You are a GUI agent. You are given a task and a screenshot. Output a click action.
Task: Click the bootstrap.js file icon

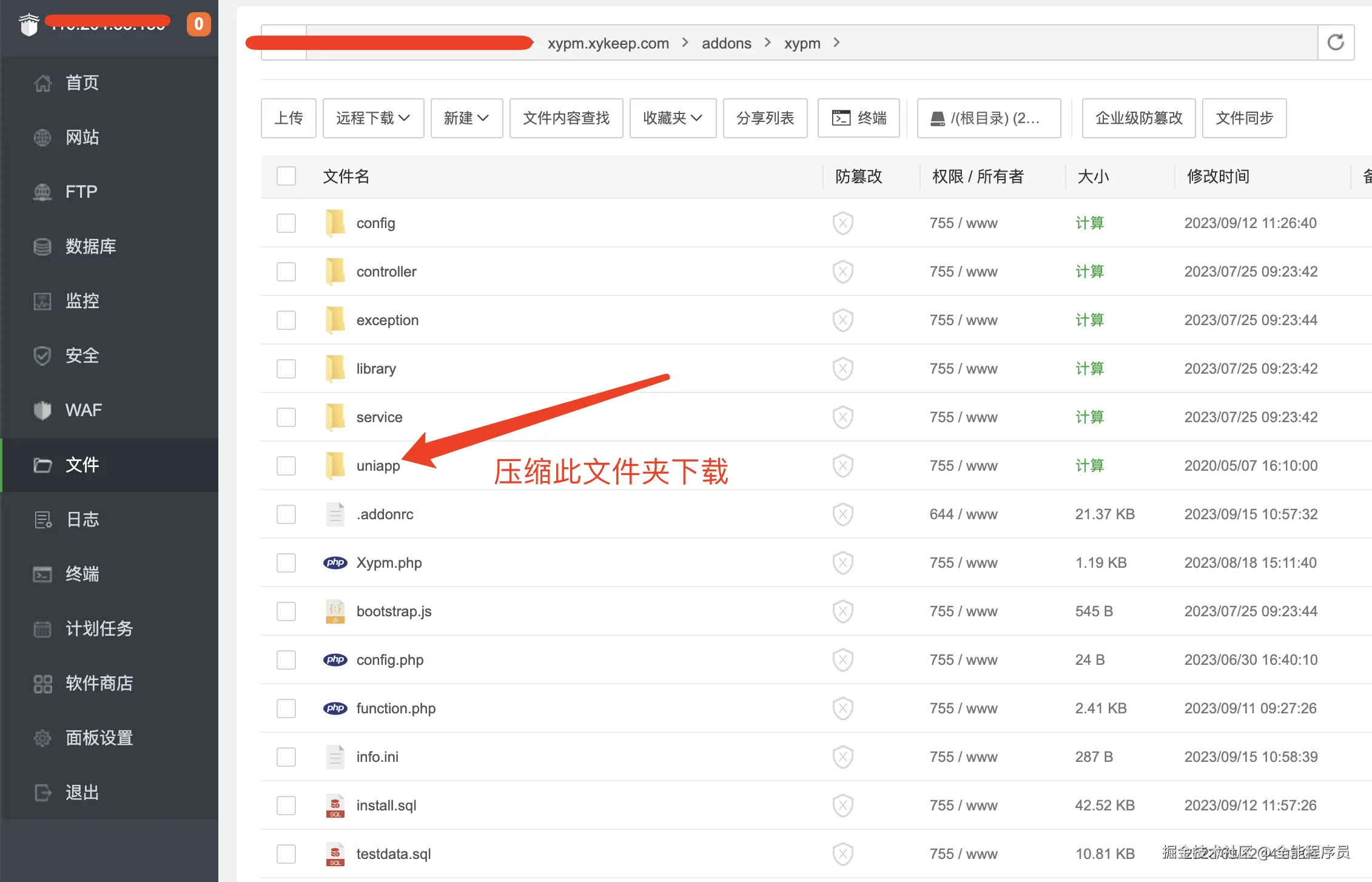pyautogui.click(x=335, y=611)
